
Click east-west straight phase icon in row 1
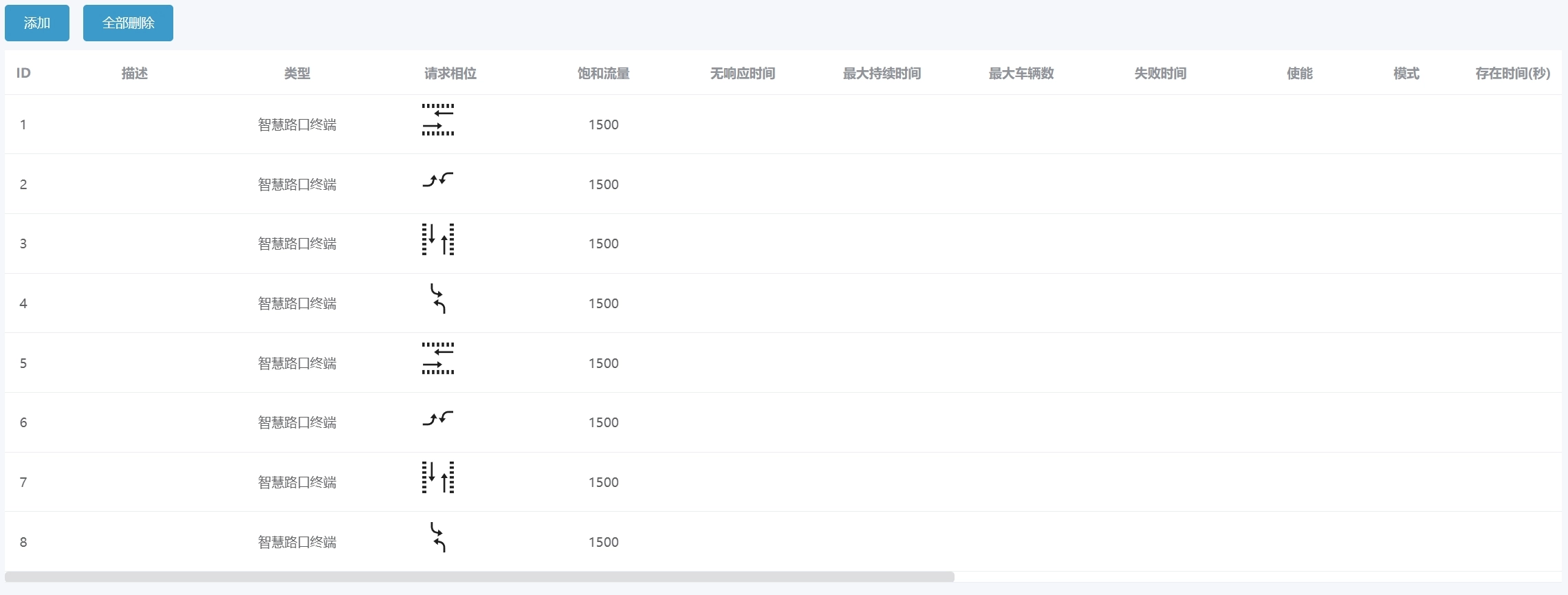pyautogui.click(x=438, y=120)
